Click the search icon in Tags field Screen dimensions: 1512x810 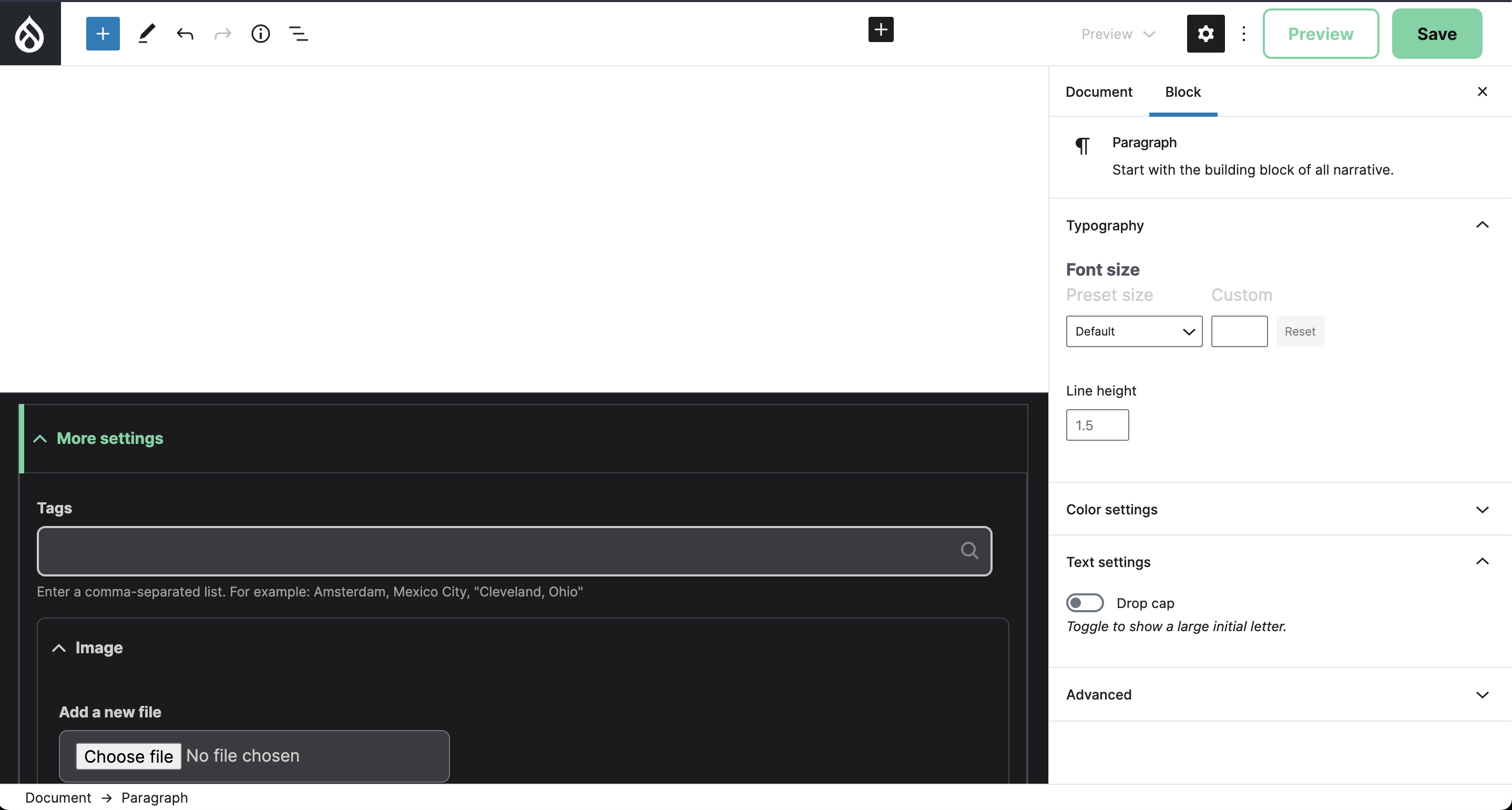[969, 550]
